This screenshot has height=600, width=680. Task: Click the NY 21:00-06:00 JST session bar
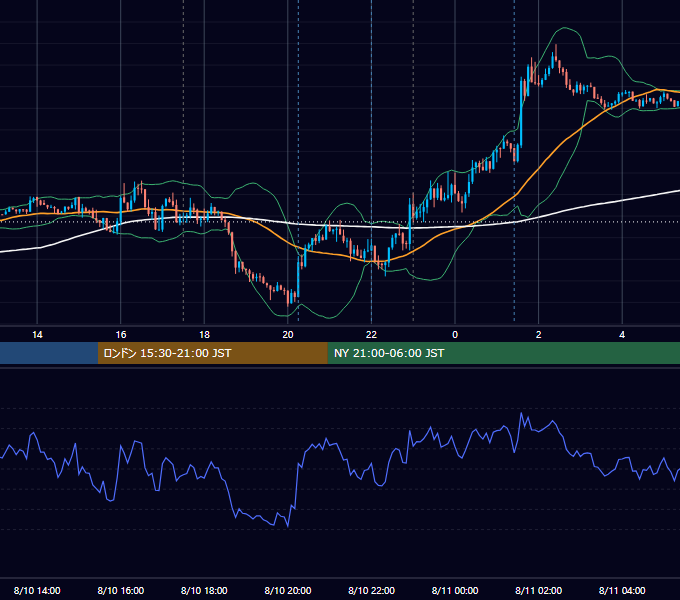pos(503,353)
